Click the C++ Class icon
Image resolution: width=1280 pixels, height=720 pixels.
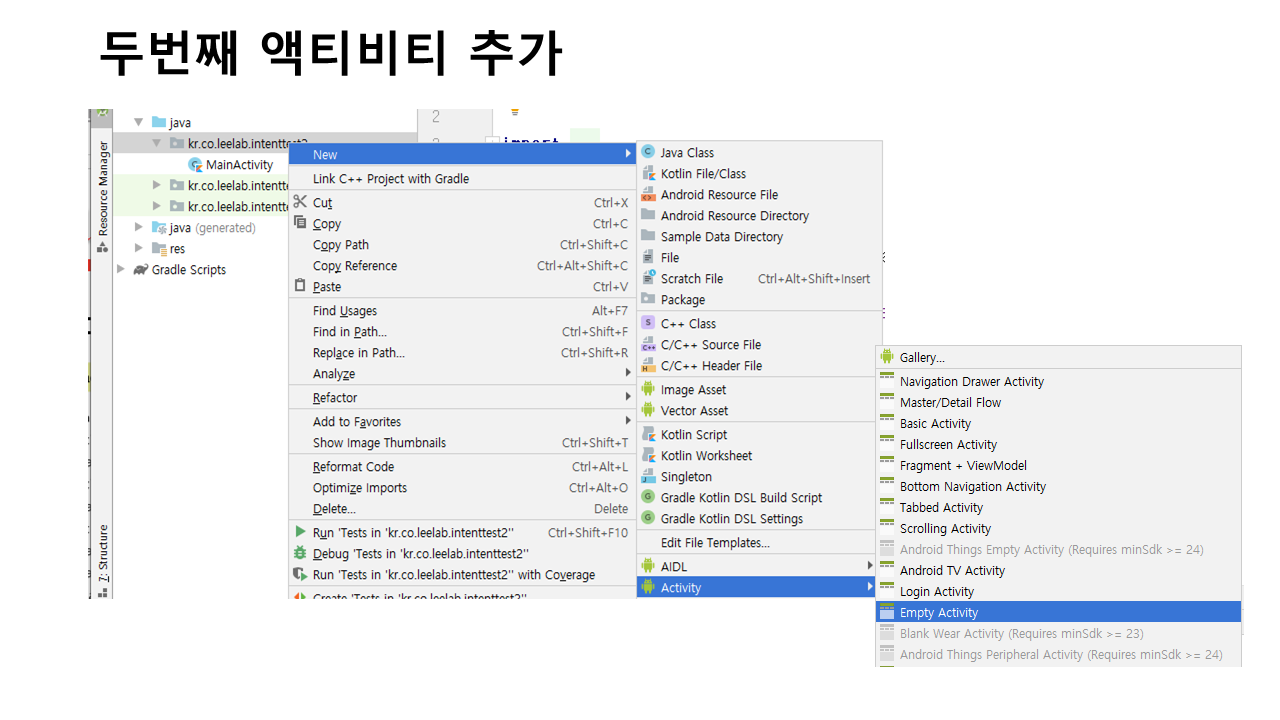pos(648,323)
